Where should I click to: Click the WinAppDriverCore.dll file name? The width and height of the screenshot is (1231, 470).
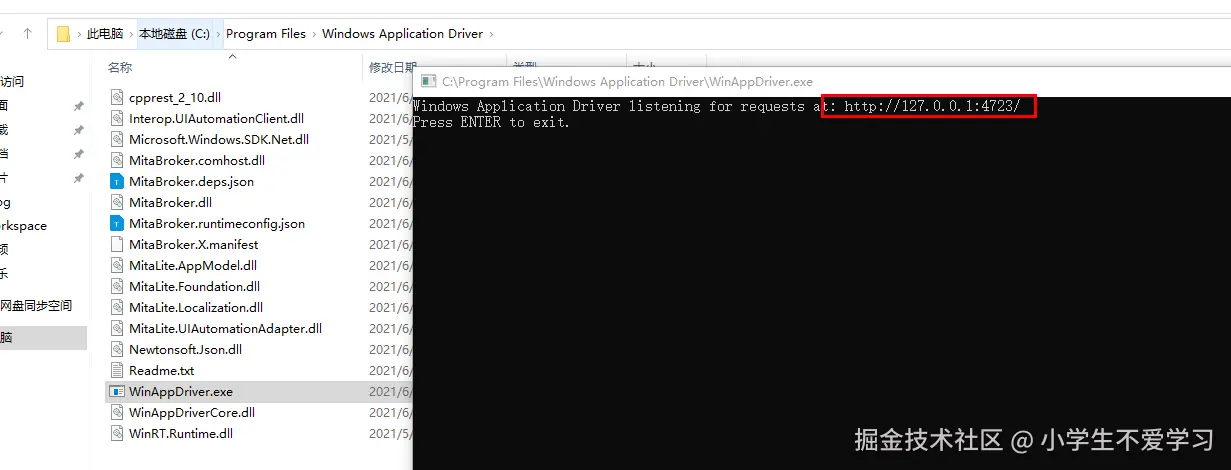(192, 412)
